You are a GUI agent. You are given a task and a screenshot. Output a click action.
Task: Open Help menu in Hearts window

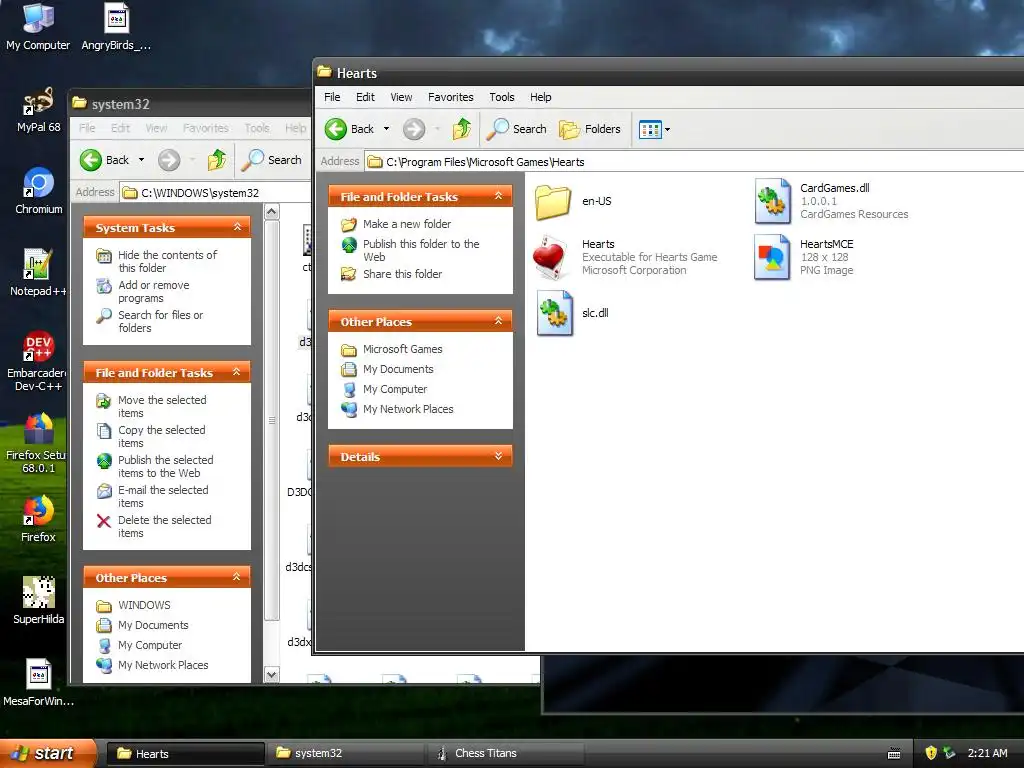click(540, 97)
